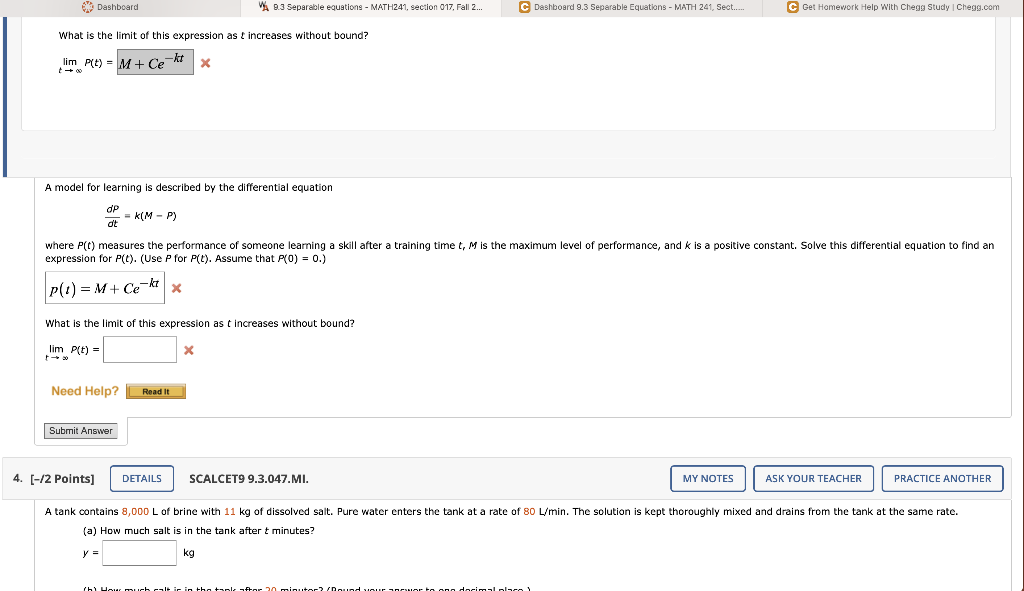Open MY NOTES for question 4
Viewport: 1024px width, 591px height.
click(x=707, y=478)
